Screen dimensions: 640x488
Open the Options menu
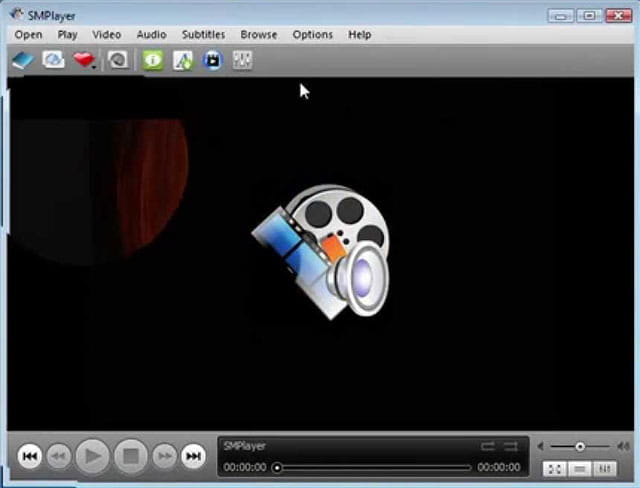[313, 35]
